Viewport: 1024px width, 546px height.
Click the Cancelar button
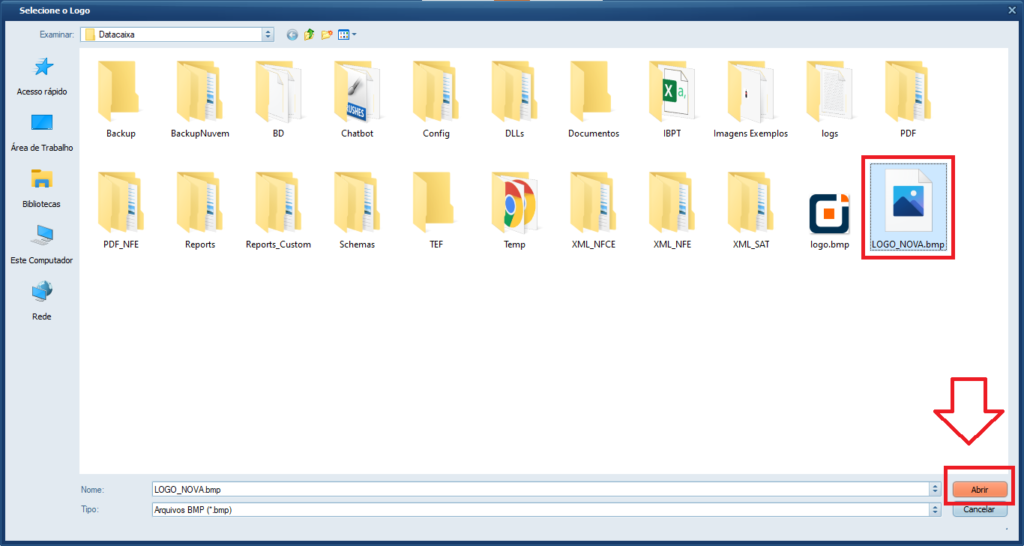(979, 509)
